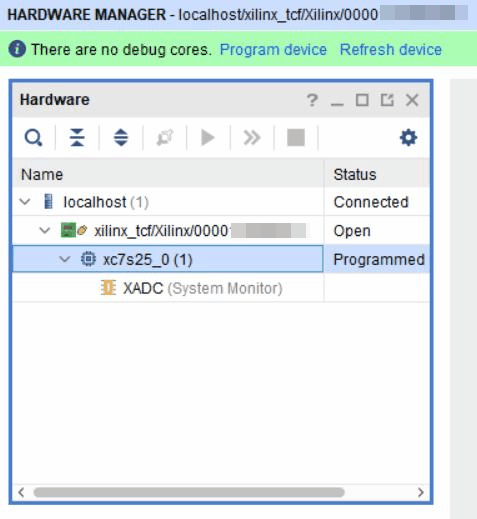Click the Search magnifier icon in Hardware toolbar
Screen dimensions: 477x519
tap(33, 138)
